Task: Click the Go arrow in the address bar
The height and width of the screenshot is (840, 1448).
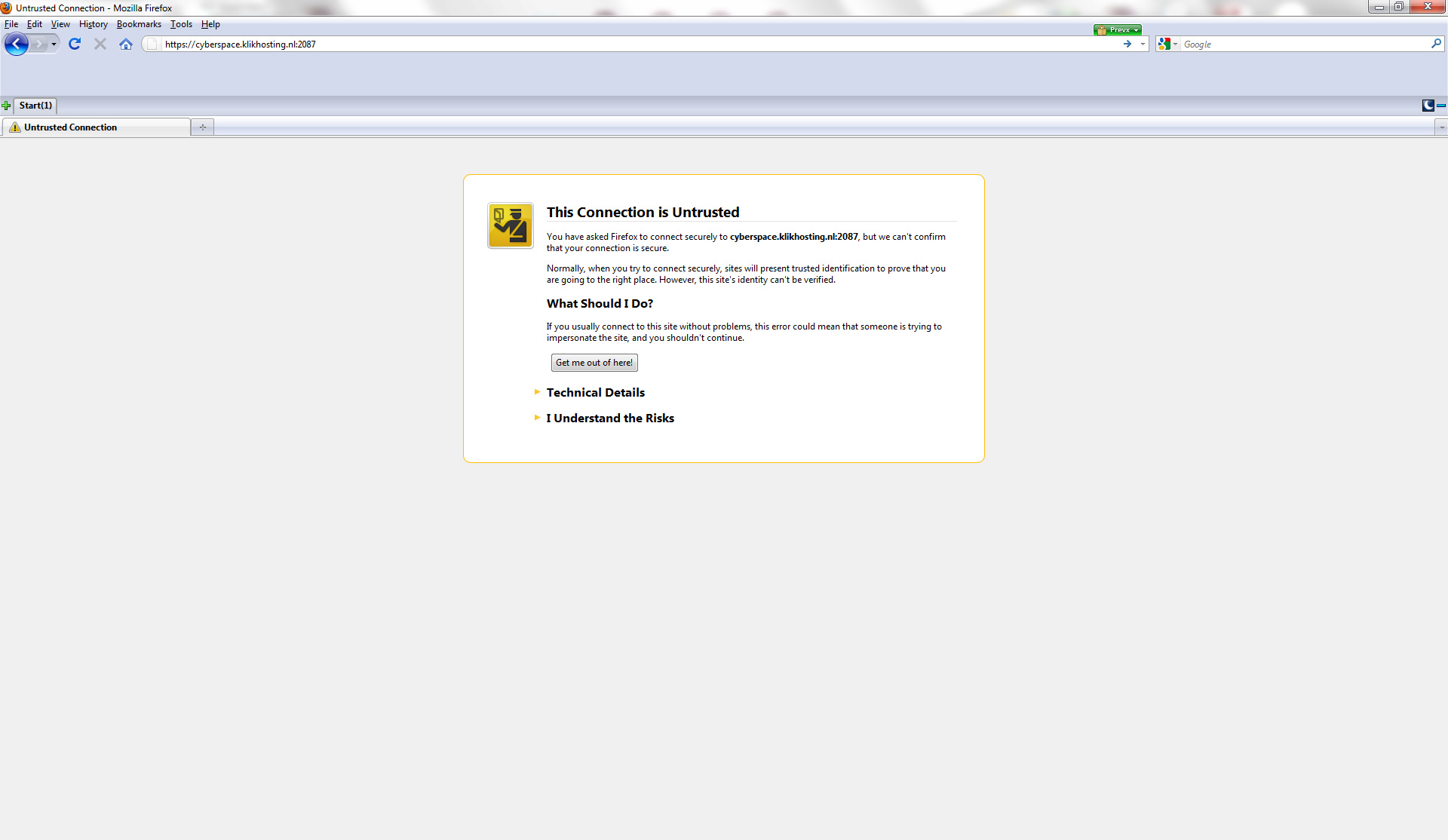Action: click(x=1127, y=44)
